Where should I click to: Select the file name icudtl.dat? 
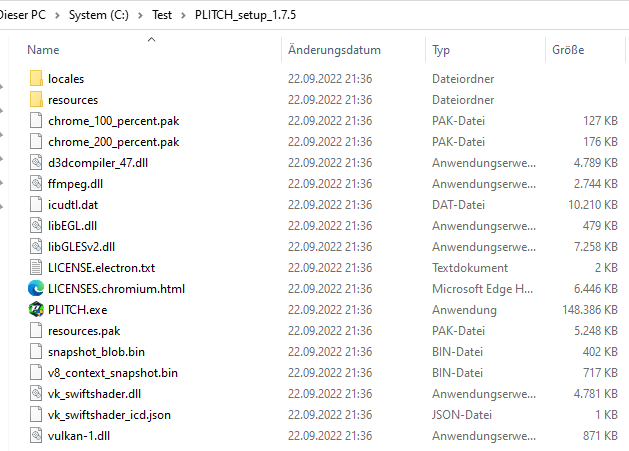73,205
